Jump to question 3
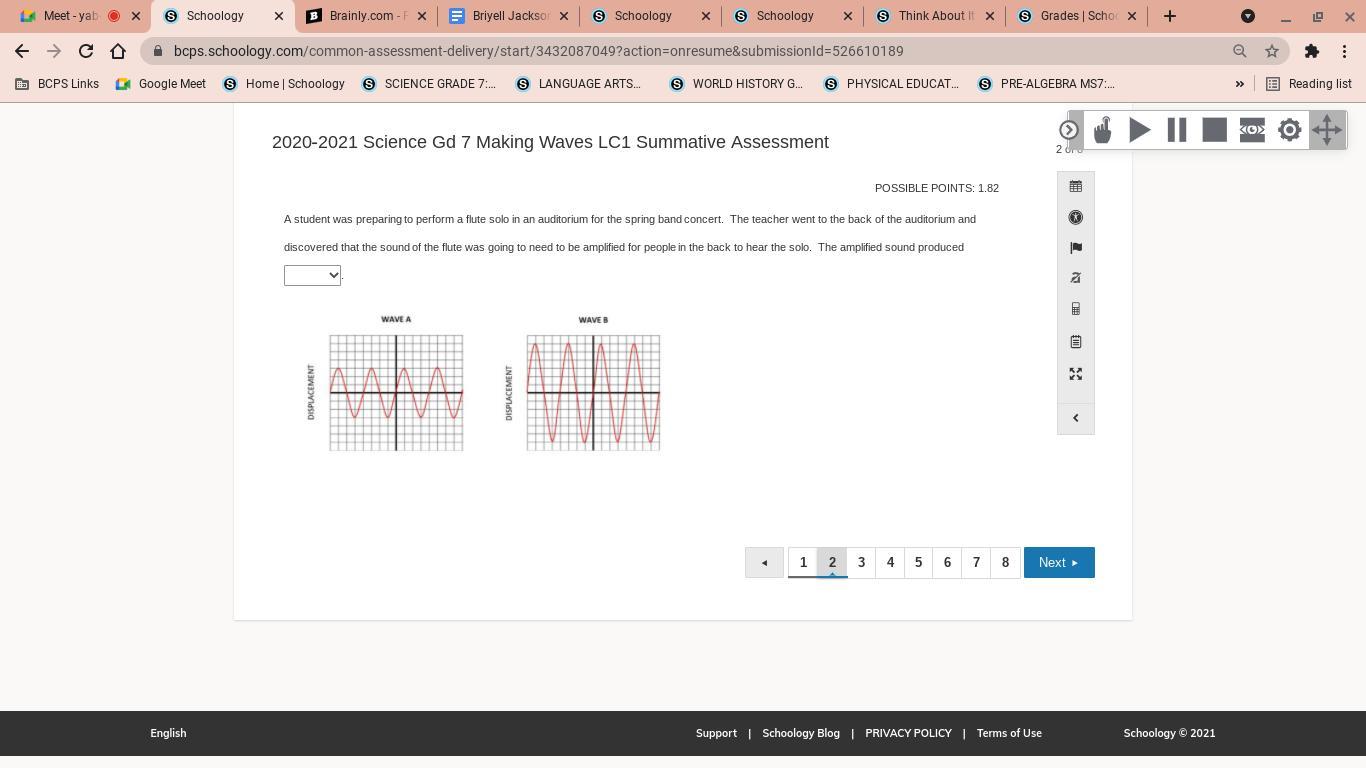This screenshot has height=768, width=1366. (x=861, y=562)
